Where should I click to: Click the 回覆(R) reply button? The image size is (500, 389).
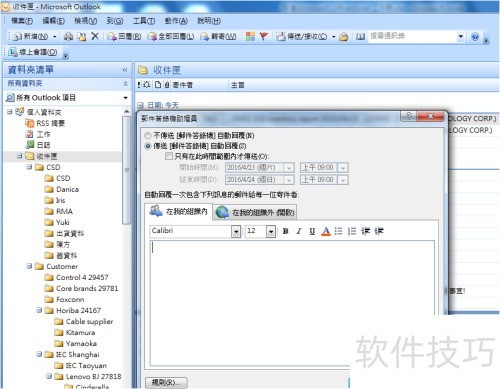click(124, 36)
